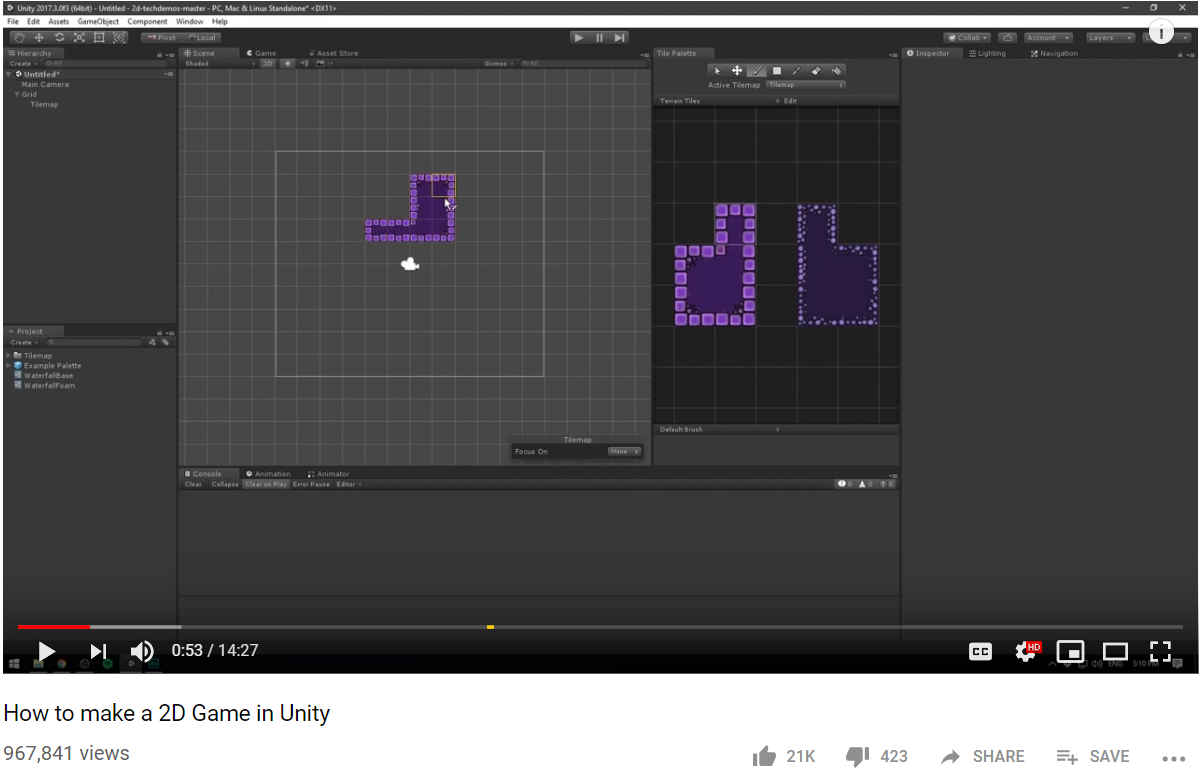Select the Scale tool in Unity toolbar

pos(79,38)
